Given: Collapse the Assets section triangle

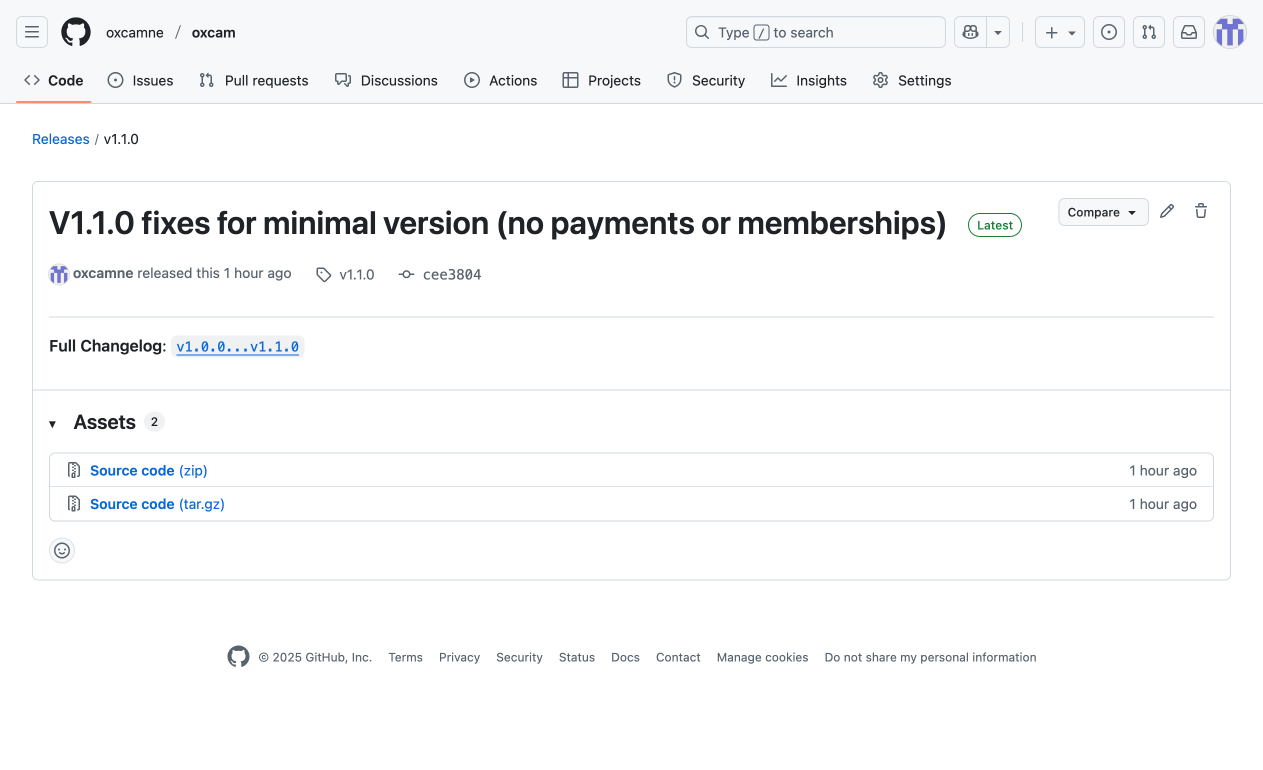Looking at the screenshot, I should (x=53, y=424).
